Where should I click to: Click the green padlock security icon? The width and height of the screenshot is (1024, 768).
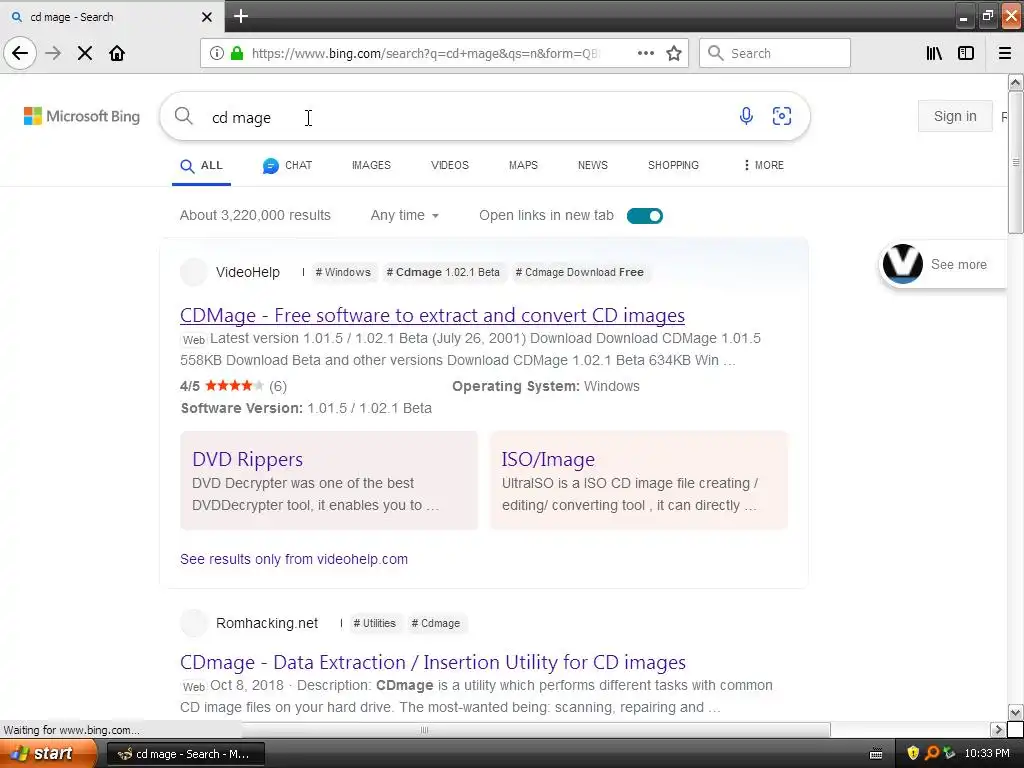point(237,53)
